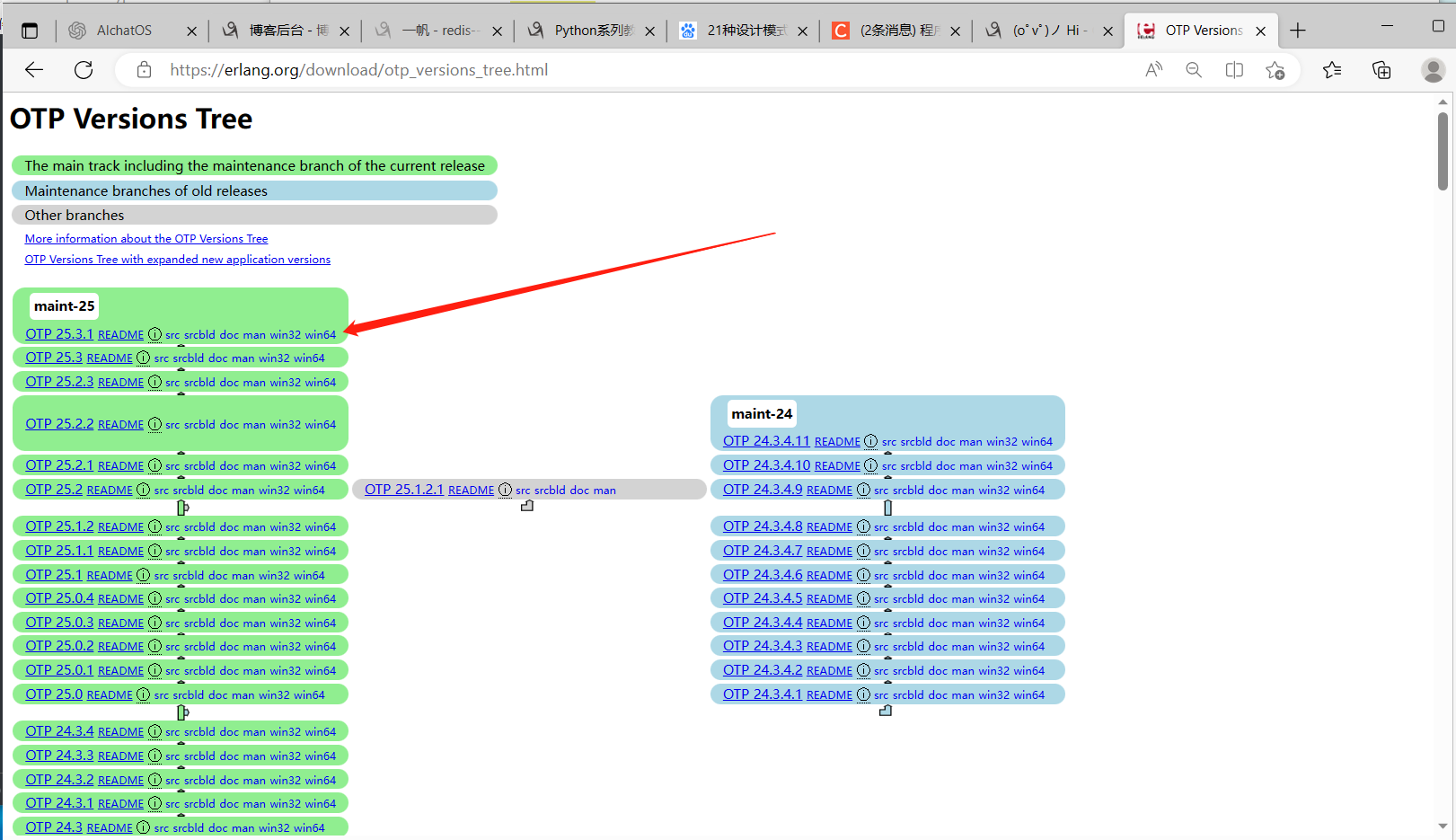This screenshot has height=840, width=1456.
Task: Show info icon for OTP 25.1.2.1
Action: pyautogui.click(x=505, y=490)
